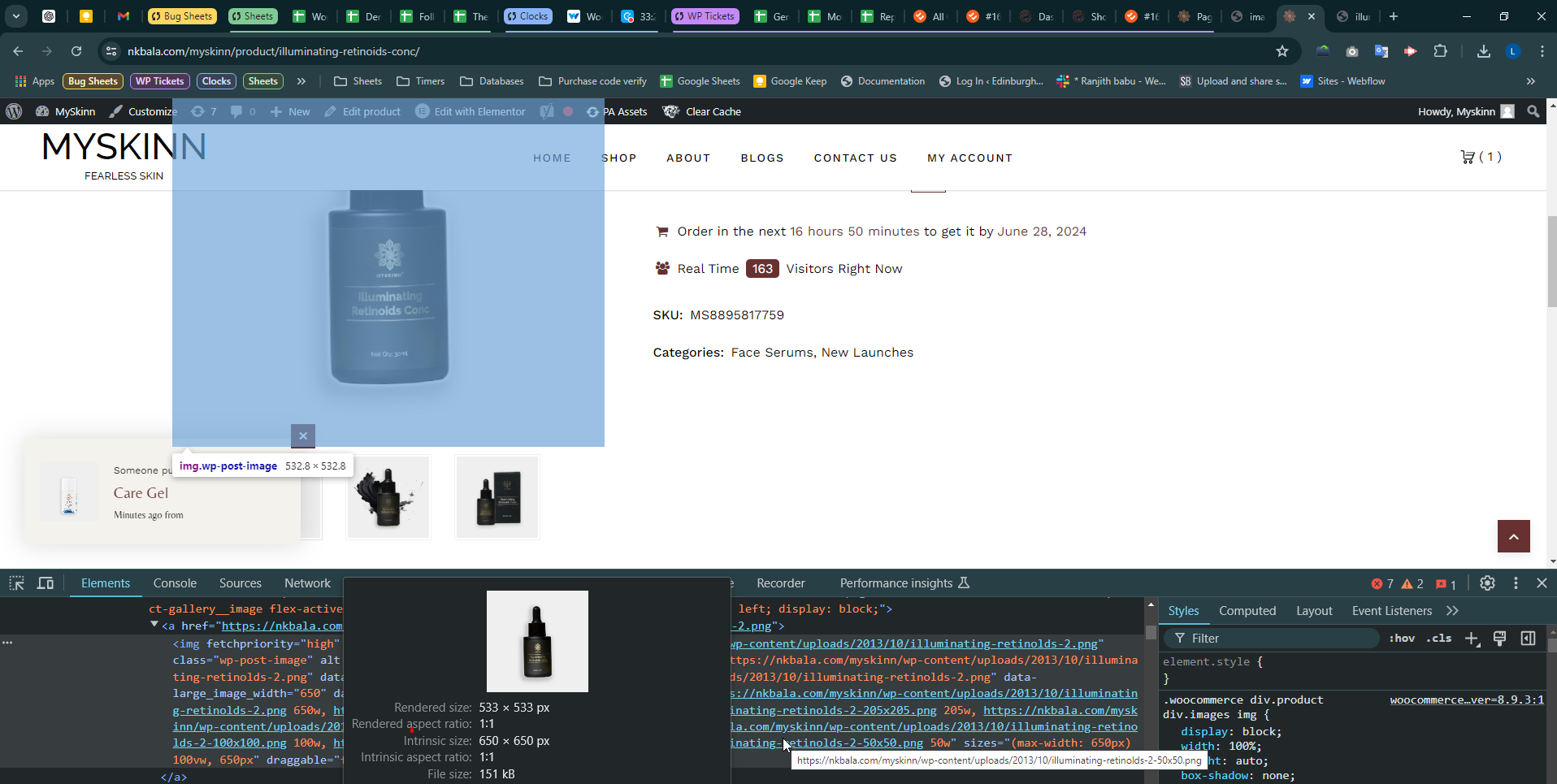Activate DevTools inspect element picker
The height and width of the screenshot is (784, 1557).
[16, 583]
